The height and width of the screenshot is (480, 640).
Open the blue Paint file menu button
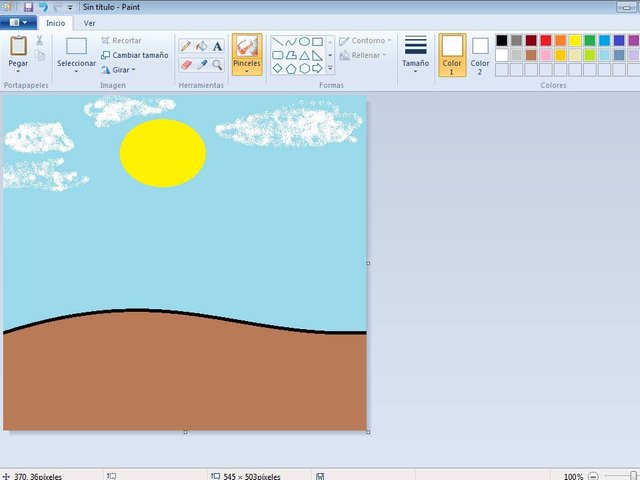tap(18, 22)
